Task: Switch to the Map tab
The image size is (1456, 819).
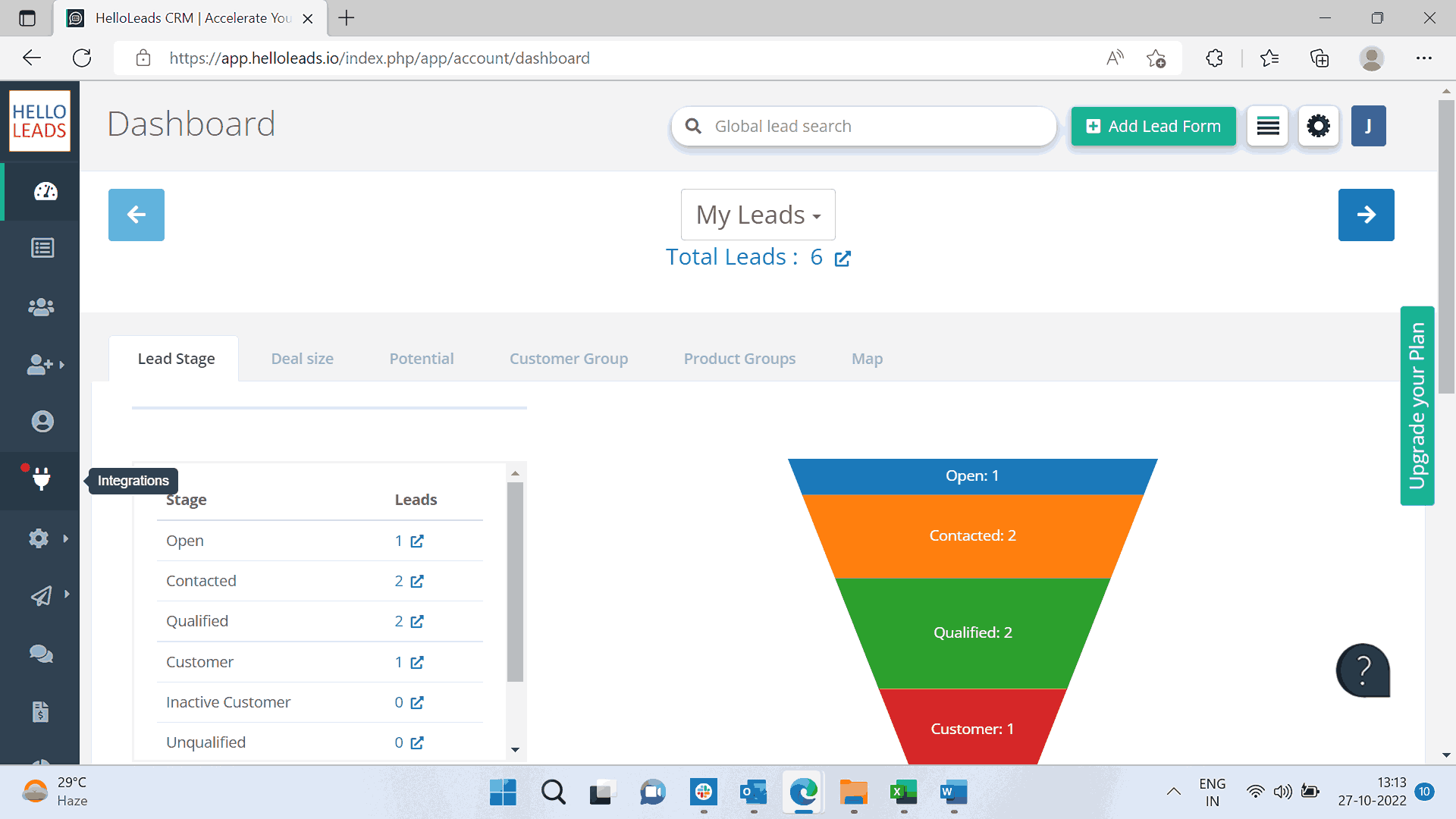Action: [867, 359]
